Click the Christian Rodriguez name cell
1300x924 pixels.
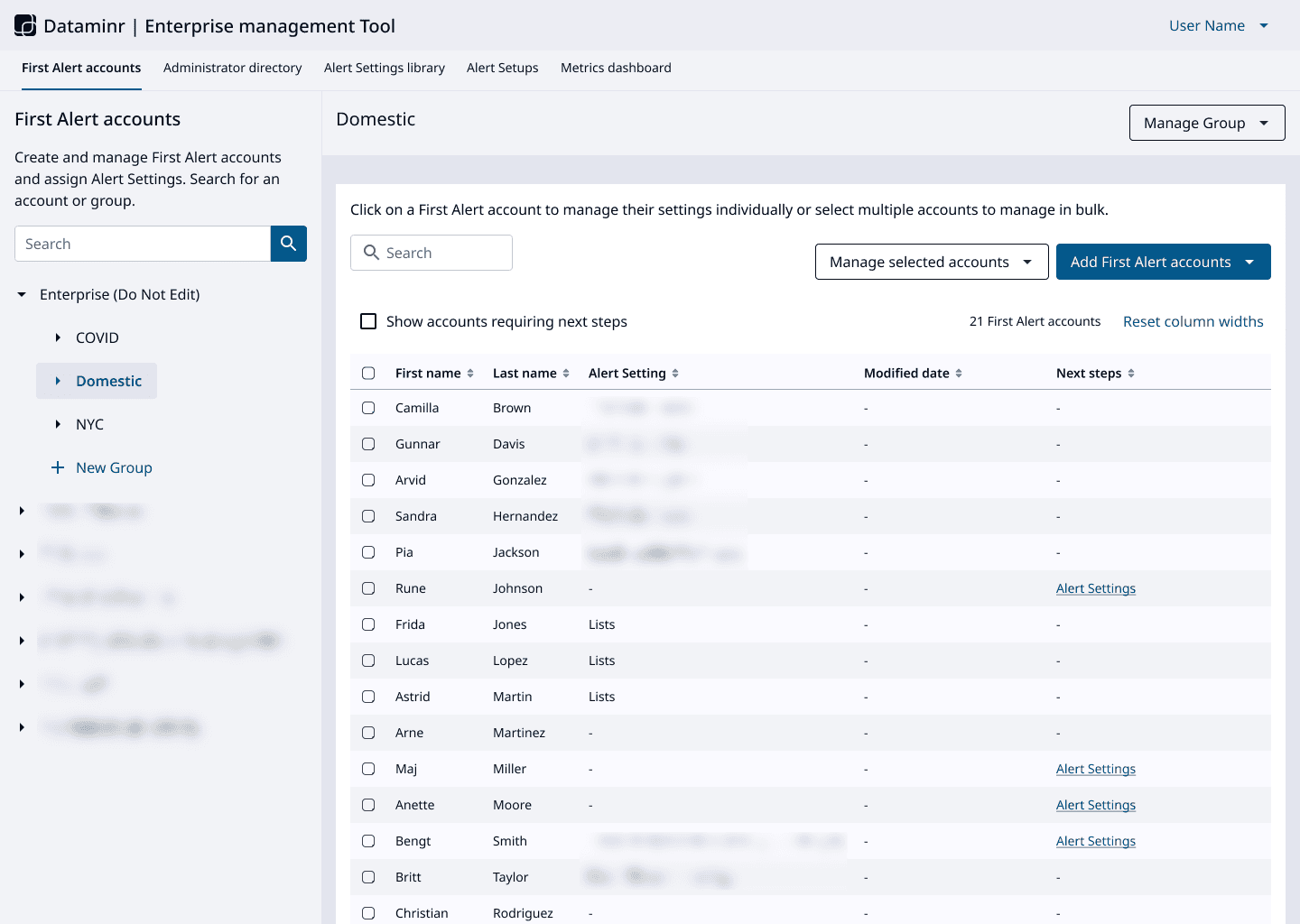422,913
